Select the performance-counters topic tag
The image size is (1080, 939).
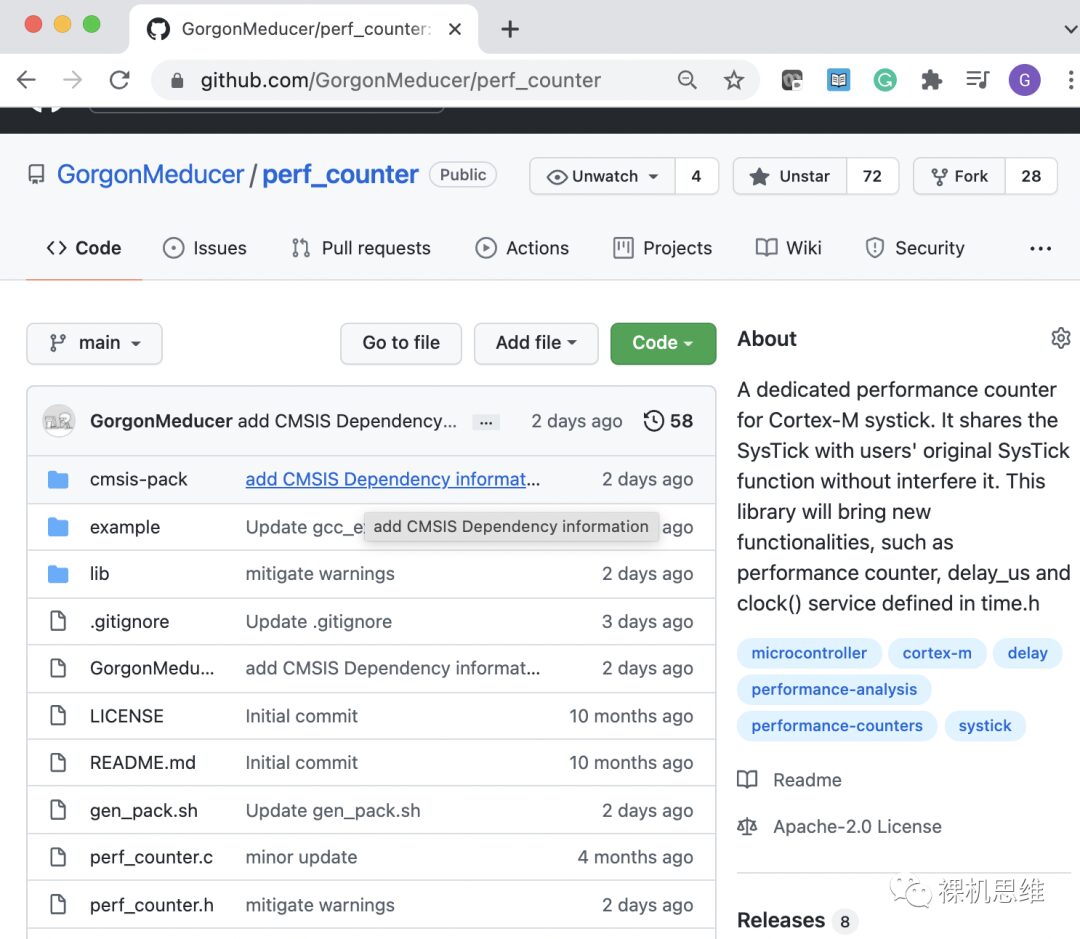(x=836, y=726)
